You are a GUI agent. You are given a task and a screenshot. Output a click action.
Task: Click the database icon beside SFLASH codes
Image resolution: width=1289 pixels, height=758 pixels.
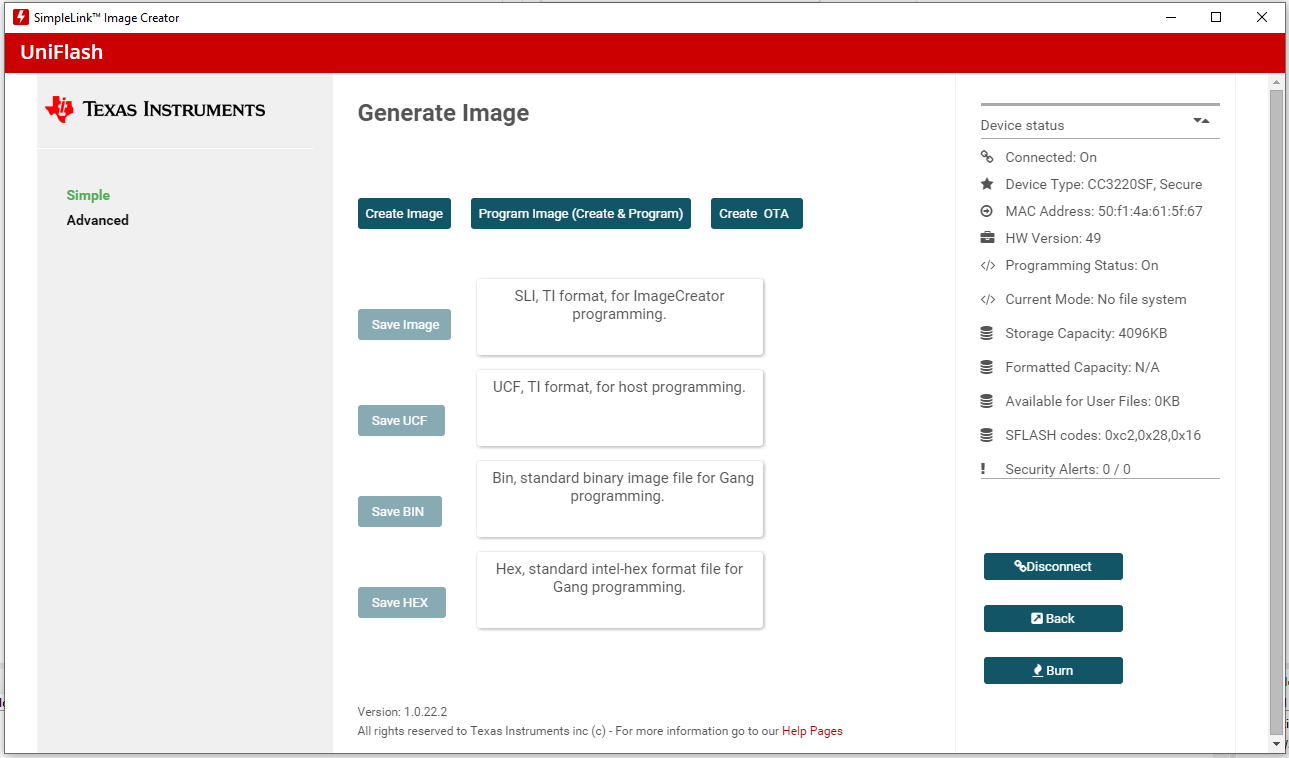point(987,435)
